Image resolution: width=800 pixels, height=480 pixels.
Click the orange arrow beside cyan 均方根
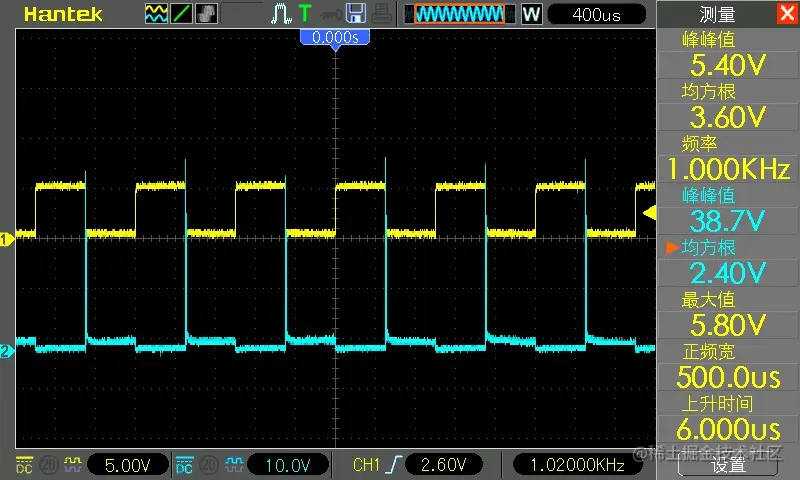(x=672, y=247)
